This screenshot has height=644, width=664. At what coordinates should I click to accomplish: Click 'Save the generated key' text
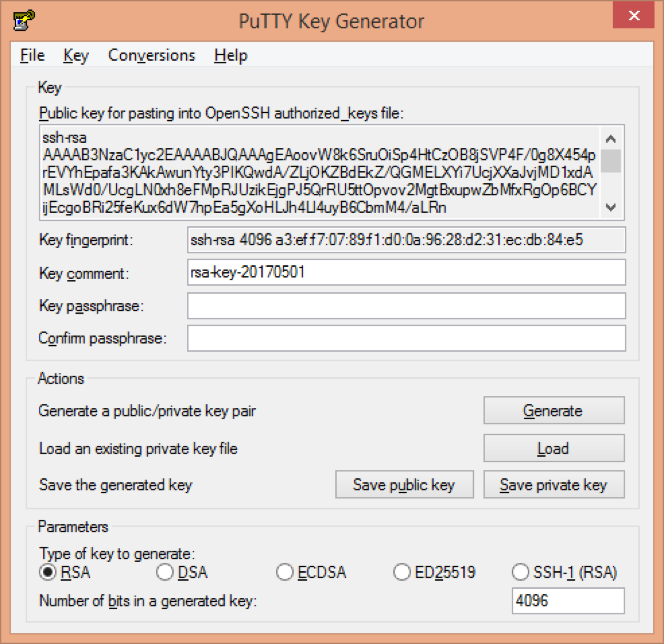[116, 485]
